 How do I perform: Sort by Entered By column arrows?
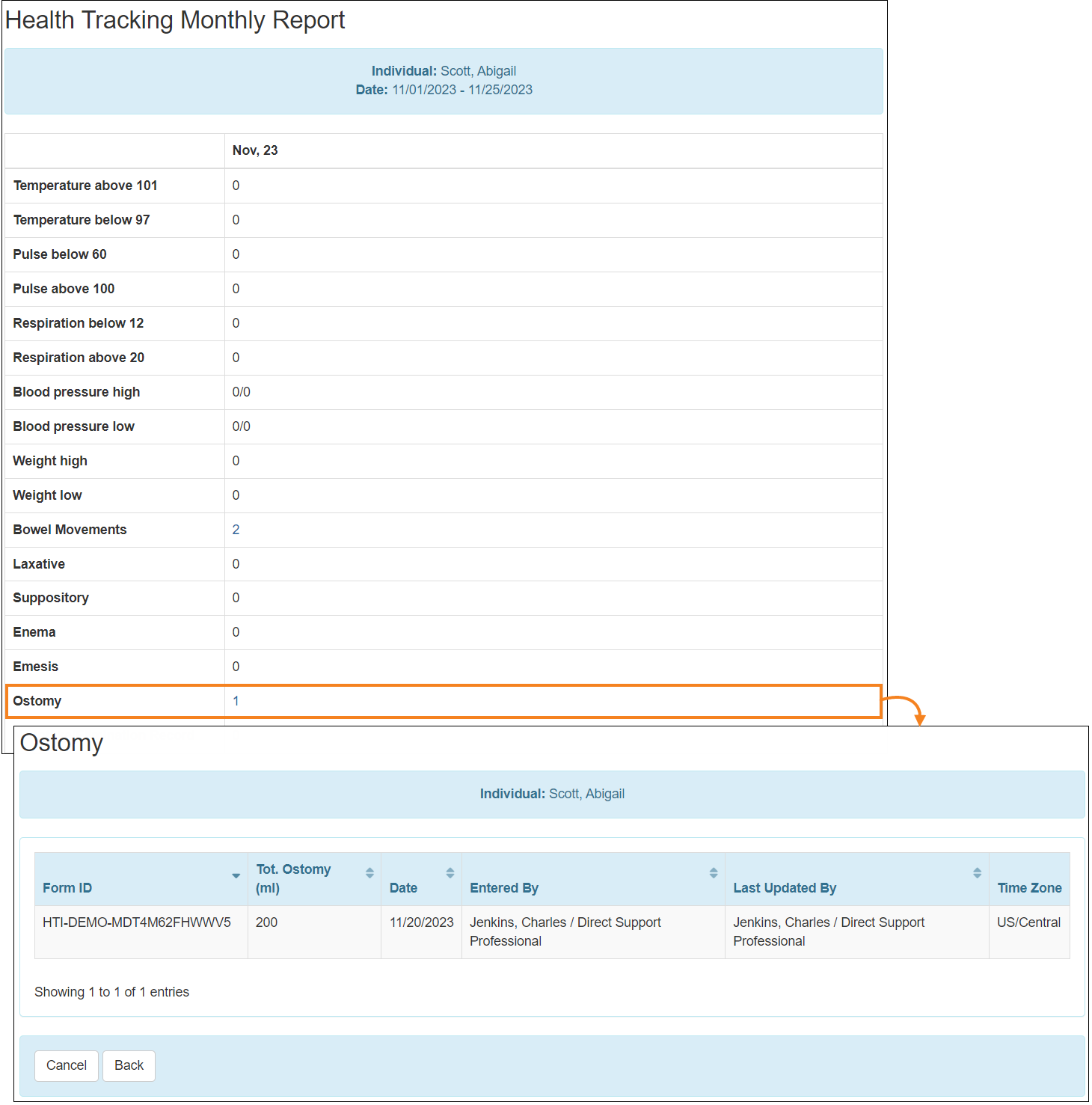(x=714, y=872)
